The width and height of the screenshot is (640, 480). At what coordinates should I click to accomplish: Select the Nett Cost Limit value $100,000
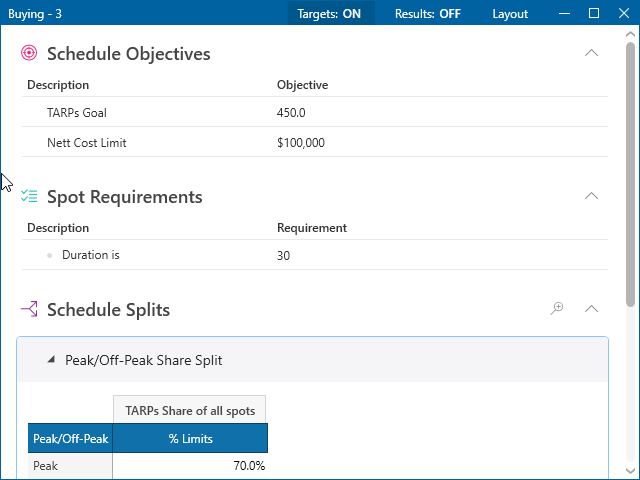point(301,143)
